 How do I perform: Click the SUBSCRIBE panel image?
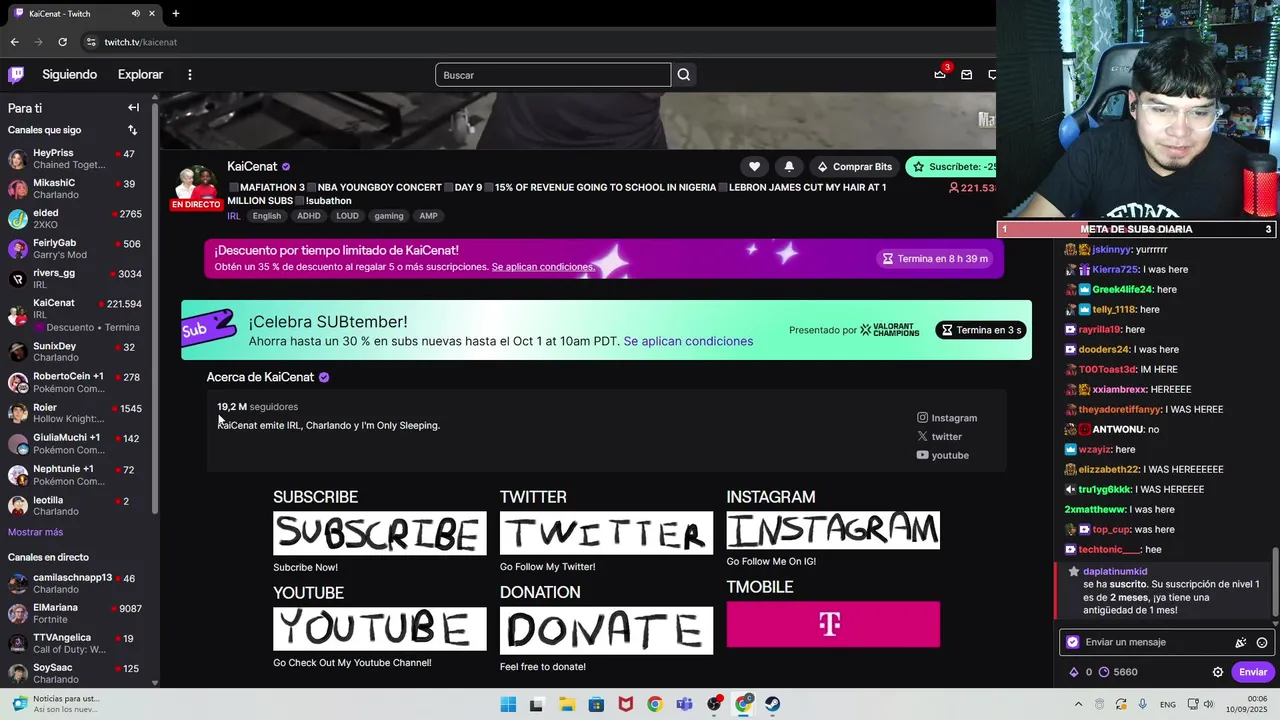[380, 533]
